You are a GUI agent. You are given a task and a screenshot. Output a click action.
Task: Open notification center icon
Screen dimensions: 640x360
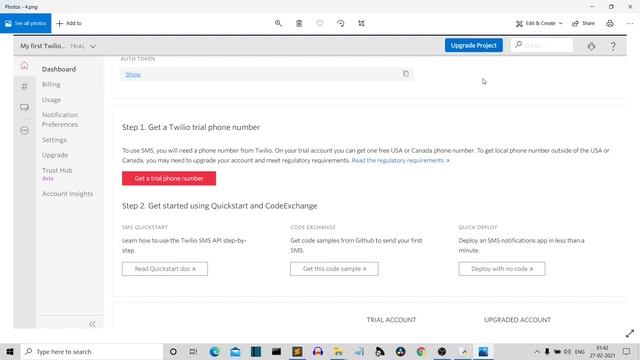[627, 351]
